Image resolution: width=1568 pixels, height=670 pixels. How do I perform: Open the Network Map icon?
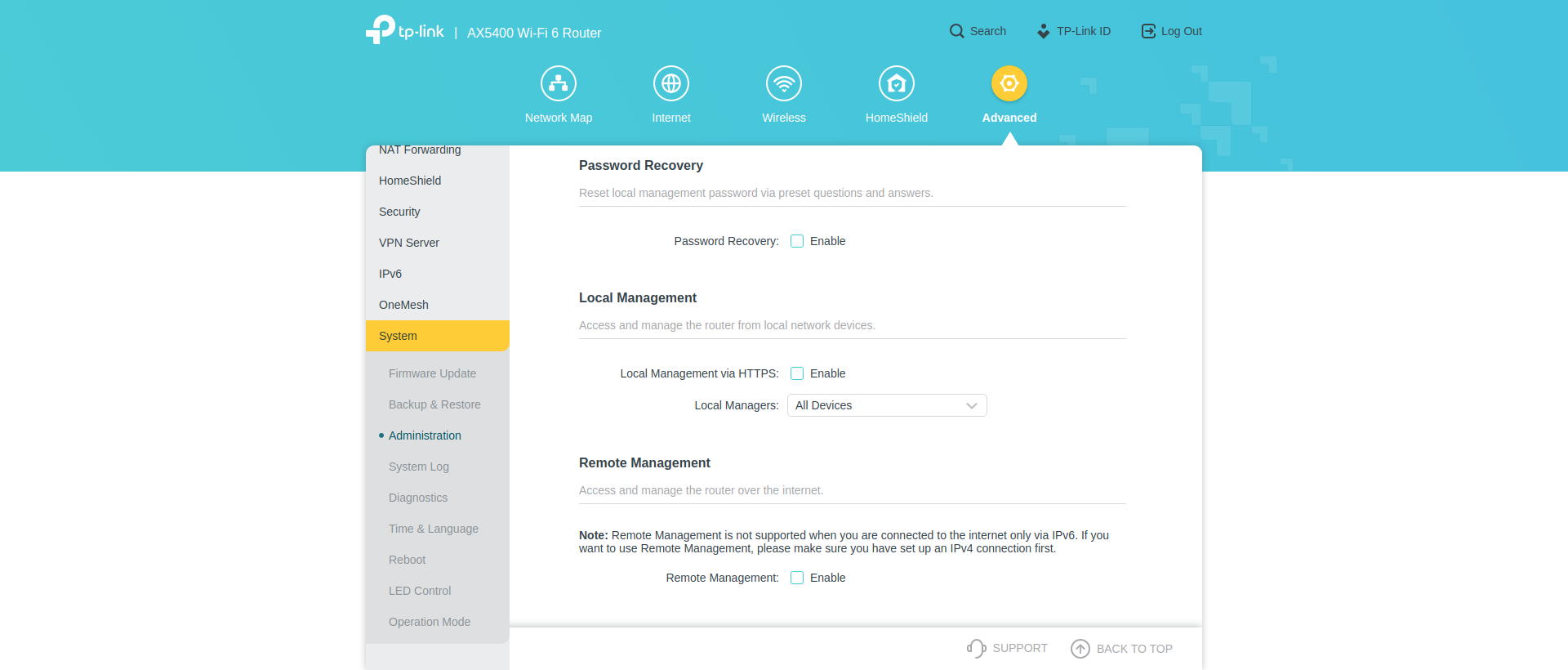click(x=559, y=83)
